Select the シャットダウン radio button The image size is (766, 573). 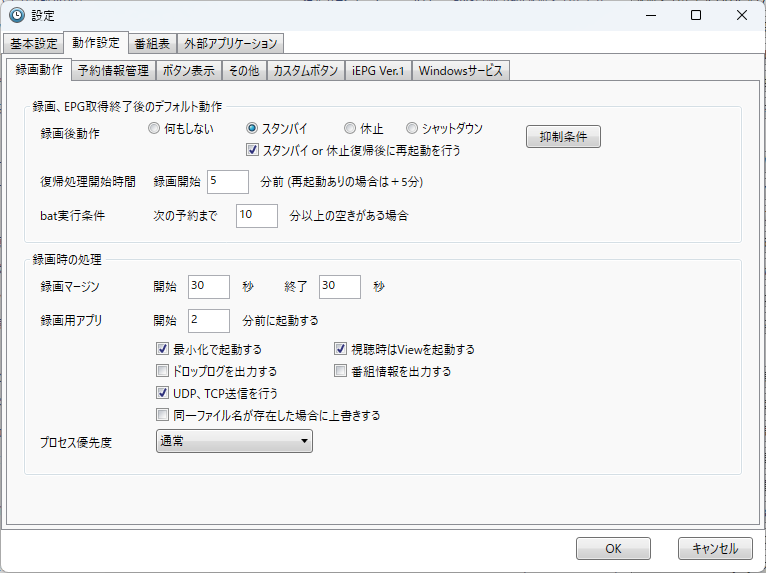point(412,128)
